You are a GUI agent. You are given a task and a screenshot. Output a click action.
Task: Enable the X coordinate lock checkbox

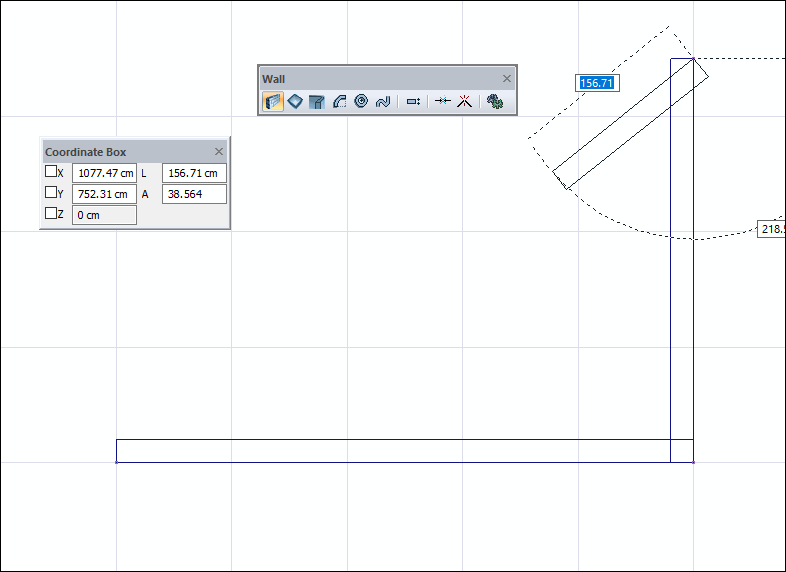point(51,172)
